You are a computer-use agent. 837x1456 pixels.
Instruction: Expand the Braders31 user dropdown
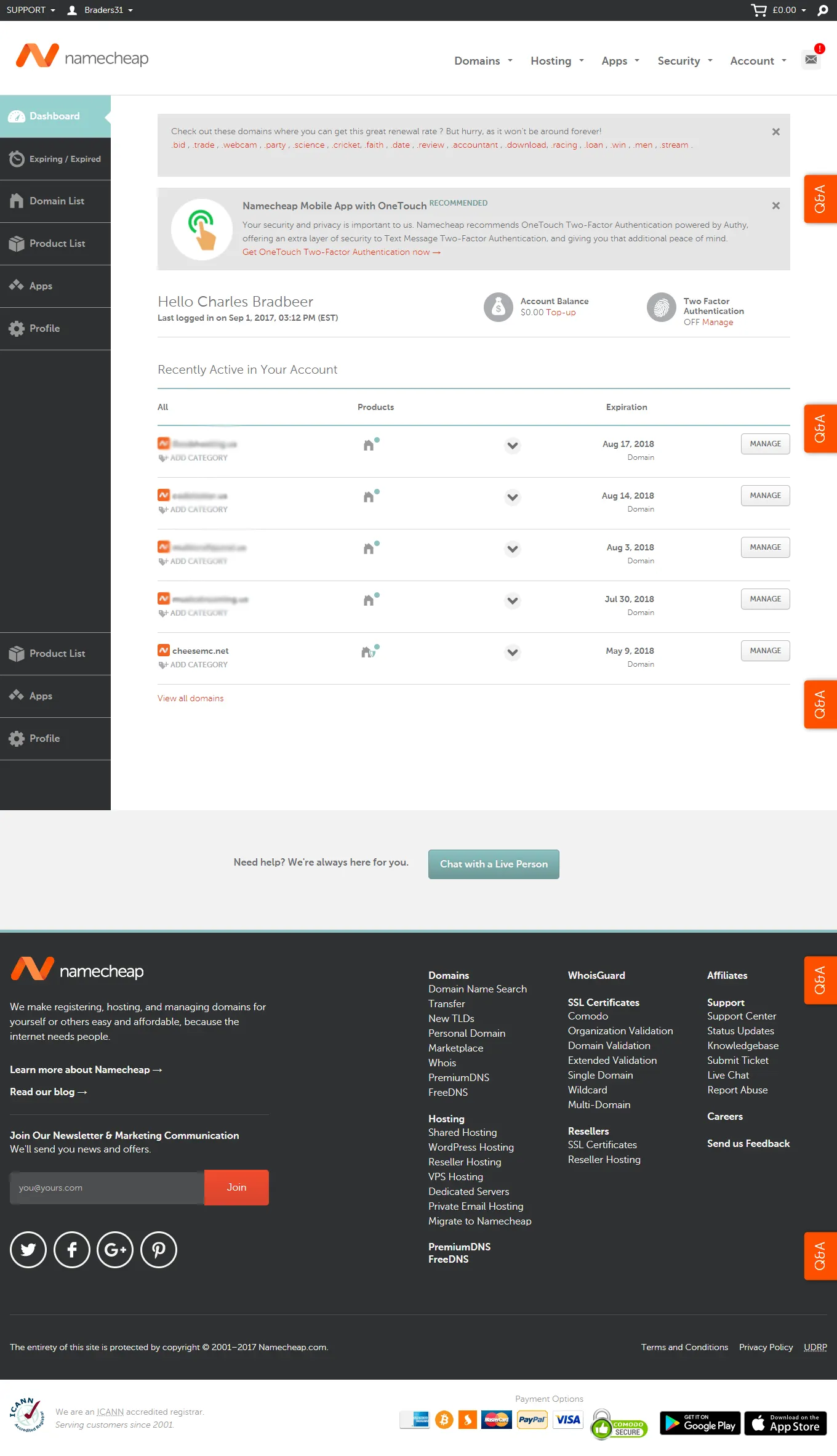pos(108,10)
